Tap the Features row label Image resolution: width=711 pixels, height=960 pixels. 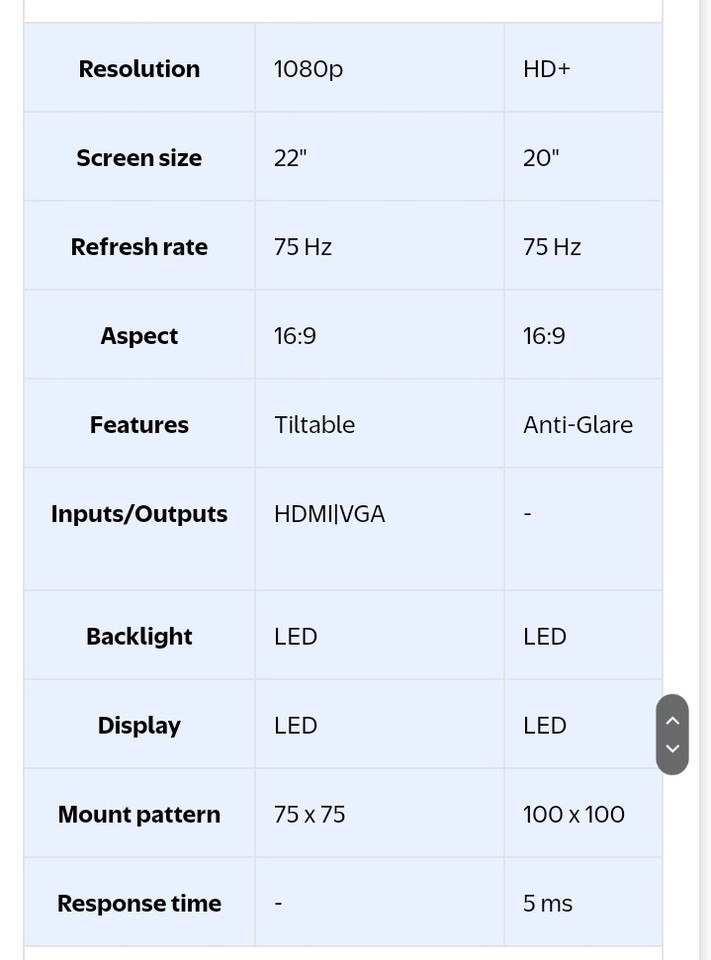coord(139,425)
